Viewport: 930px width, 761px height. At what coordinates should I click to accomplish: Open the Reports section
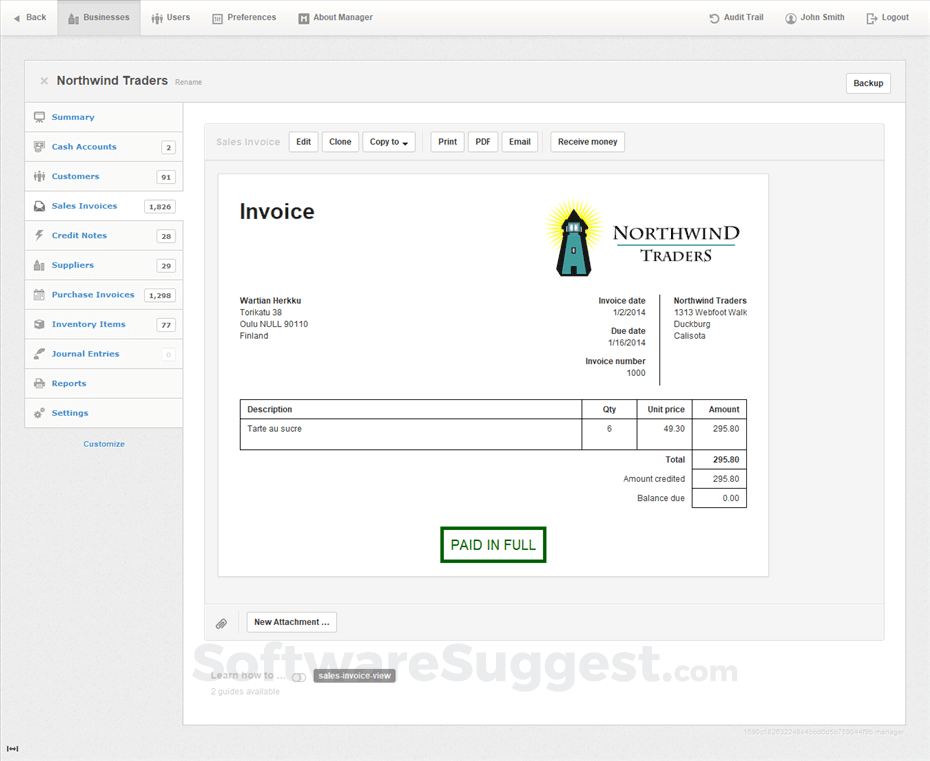(68, 383)
